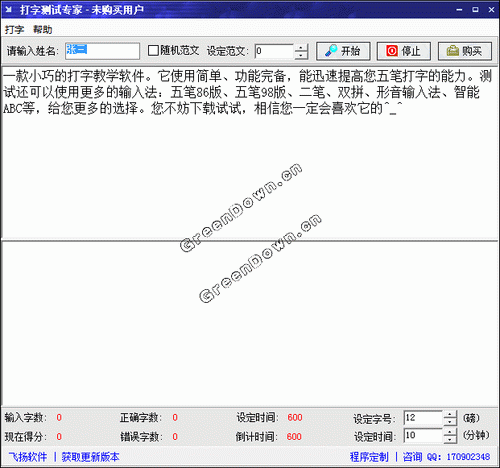This screenshot has width=500, height=468.
Task: Increase 设定字号 font size with up arrow
Action: [x=450, y=414]
